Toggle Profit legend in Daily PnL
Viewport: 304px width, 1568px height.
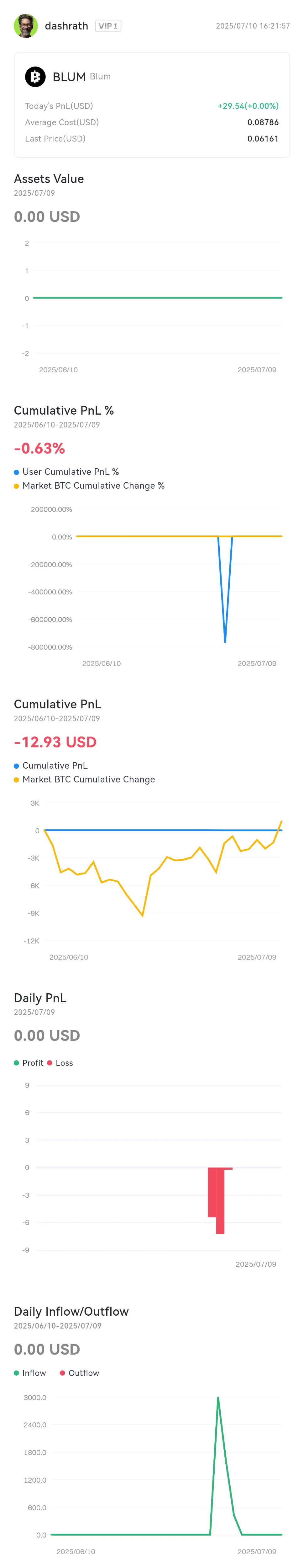pyautogui.click(x=29, y=1063)
